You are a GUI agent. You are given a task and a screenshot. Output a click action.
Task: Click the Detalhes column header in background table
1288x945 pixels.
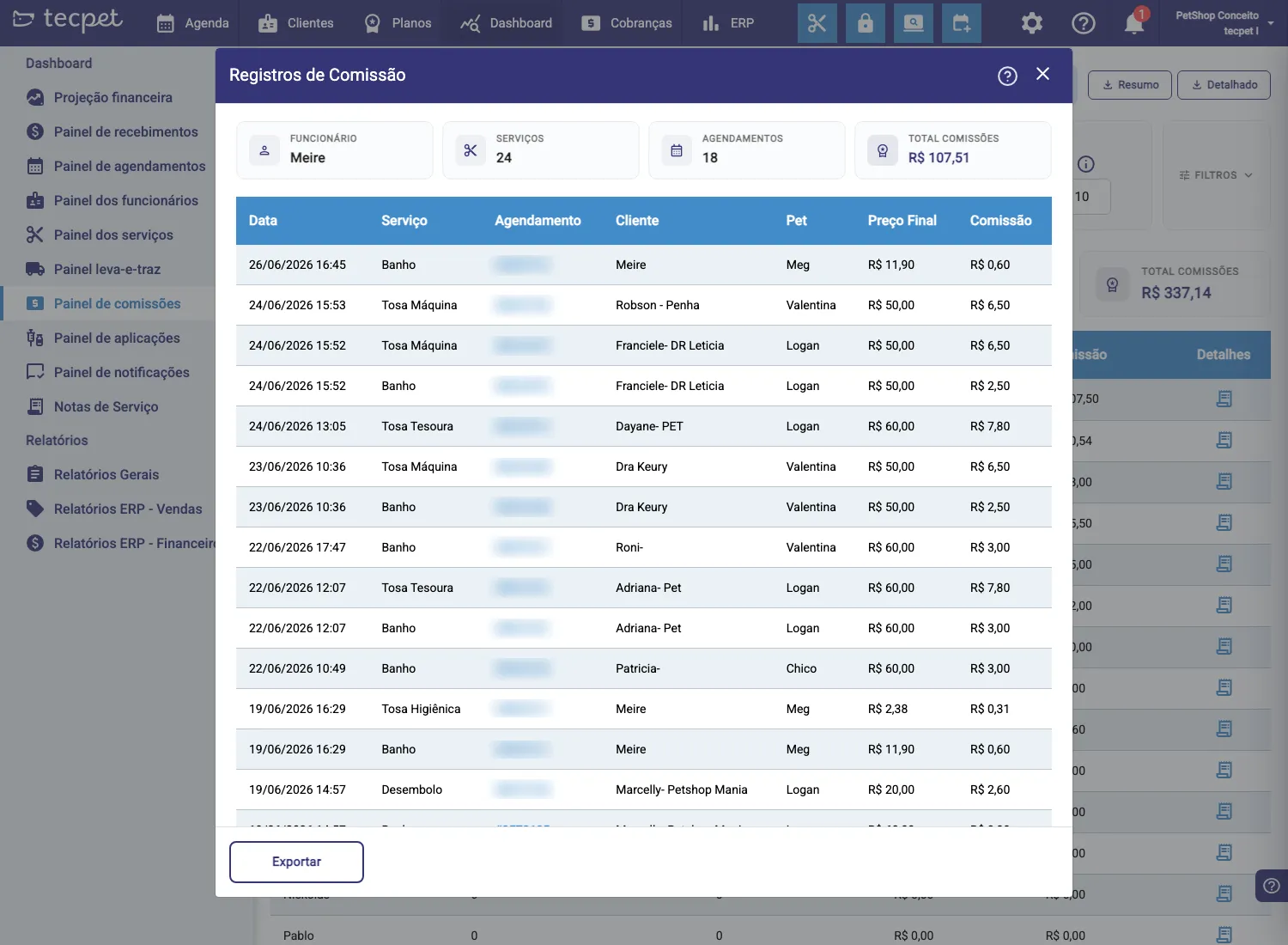pyautogui.click(x=1223, y=355)
